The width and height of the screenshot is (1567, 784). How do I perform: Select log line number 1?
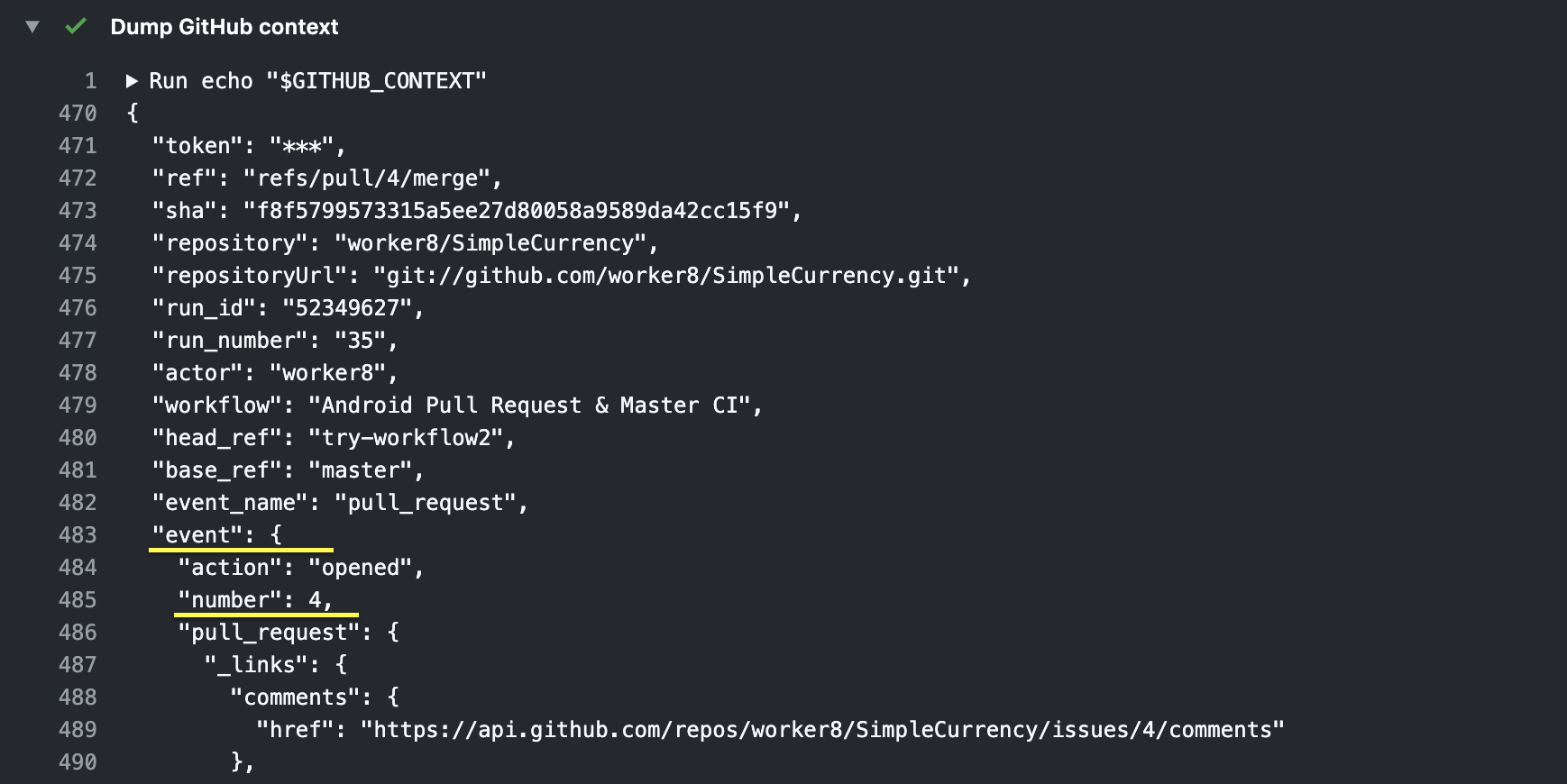point(90,81)
